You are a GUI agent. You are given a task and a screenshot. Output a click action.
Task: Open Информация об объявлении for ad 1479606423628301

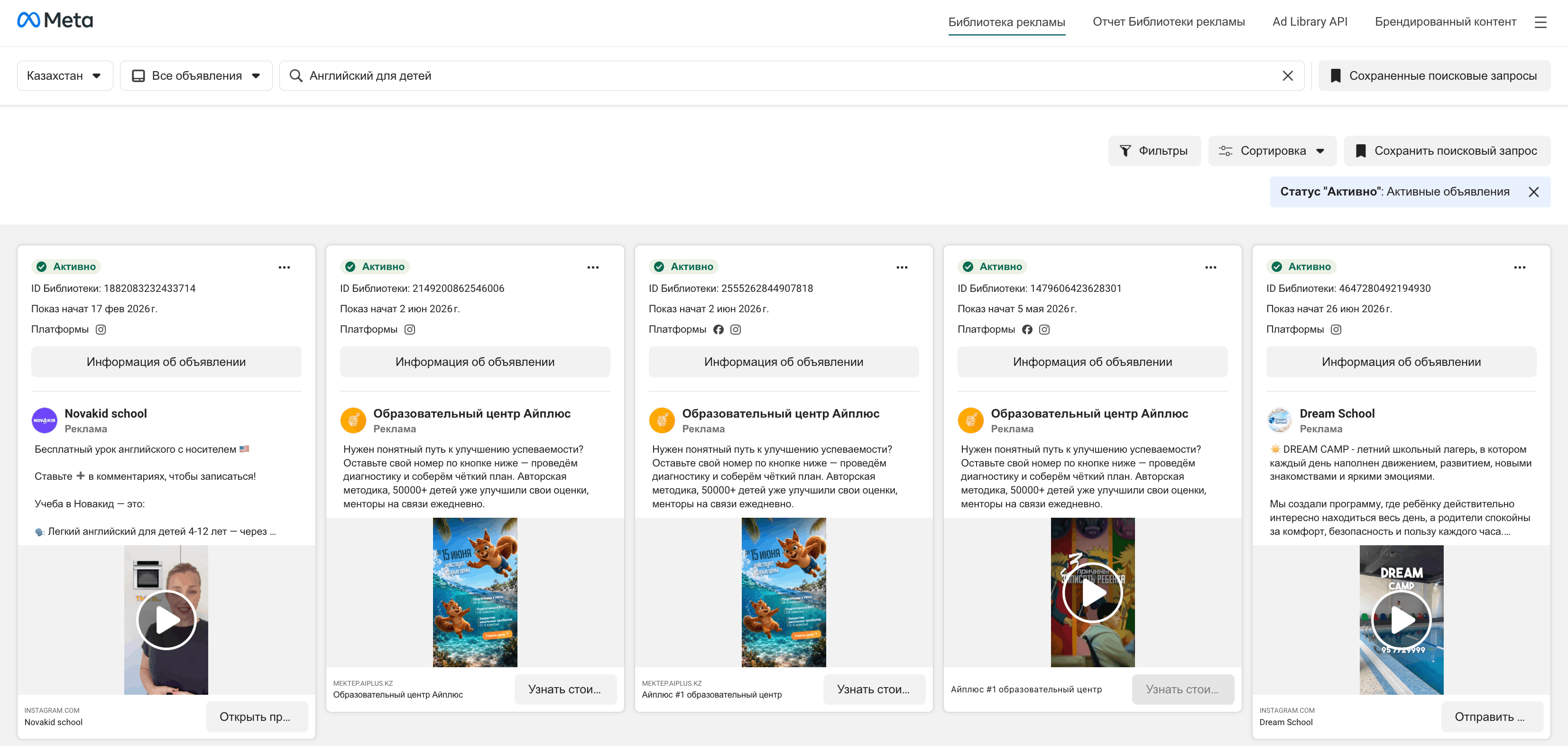tap(1092, 362)
